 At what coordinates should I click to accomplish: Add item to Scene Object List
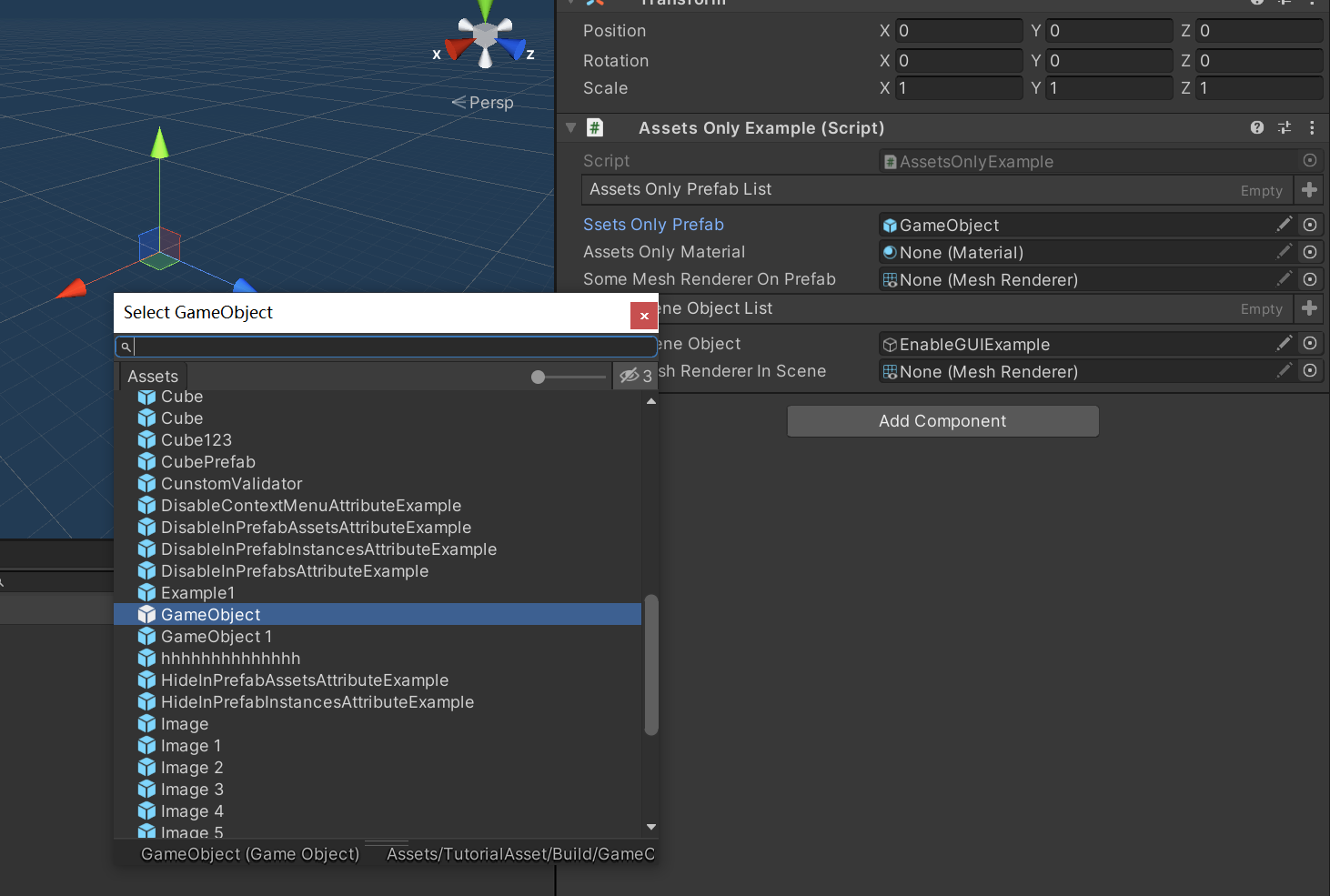[x=1309, y=308]
